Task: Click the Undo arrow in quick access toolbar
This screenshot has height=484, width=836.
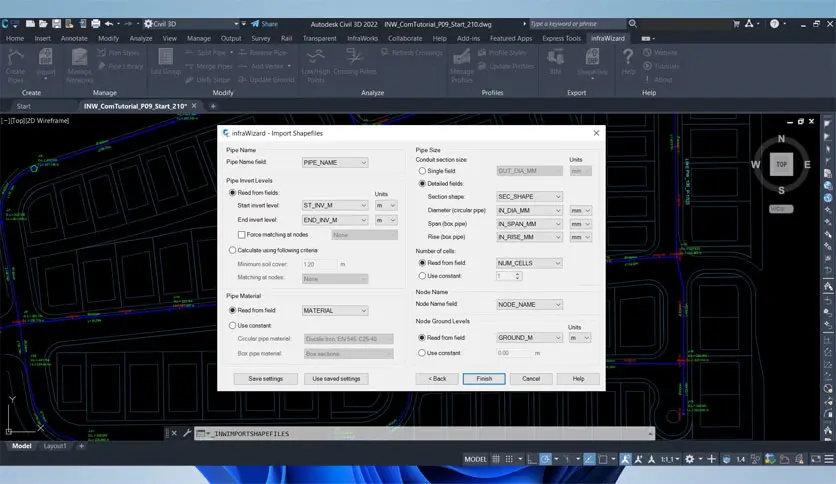Action: pyautogui.click(x=109, y=24)
